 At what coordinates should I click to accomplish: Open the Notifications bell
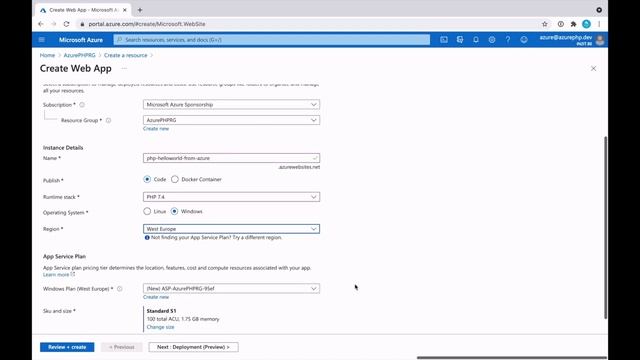click(476, 40)
